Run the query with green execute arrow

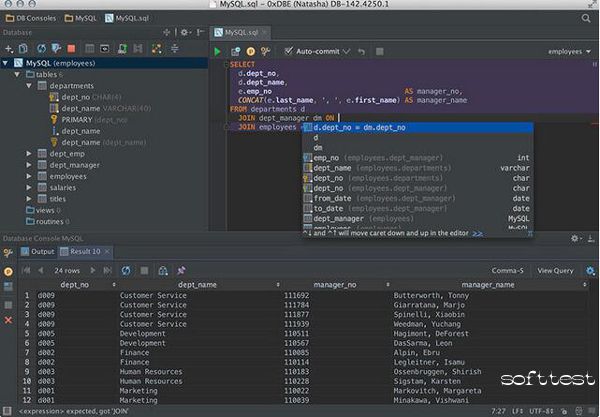[217, 51]
